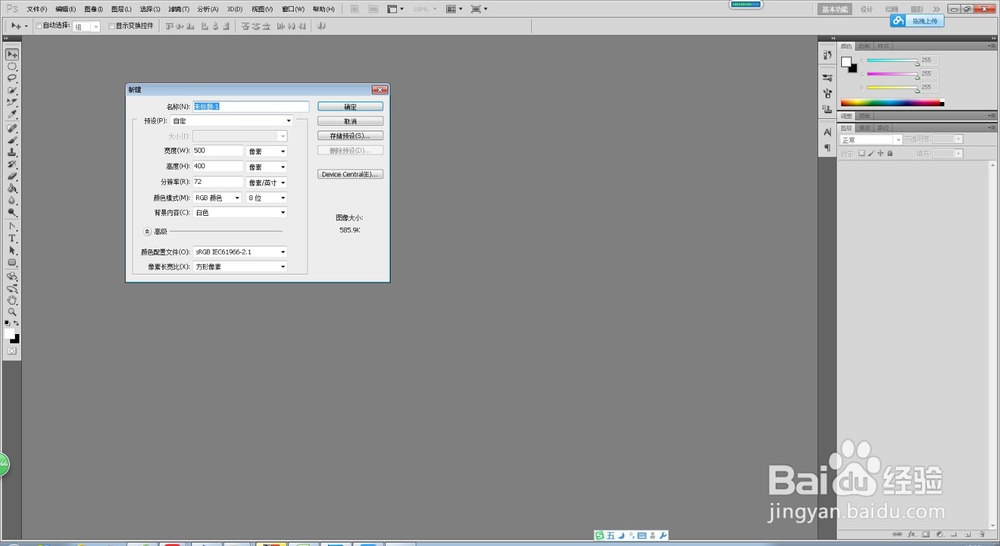Open the color mode dropdown RGB 颜色
The width and height of the screenshot is (1000, 546).
(x=217, y=198)
